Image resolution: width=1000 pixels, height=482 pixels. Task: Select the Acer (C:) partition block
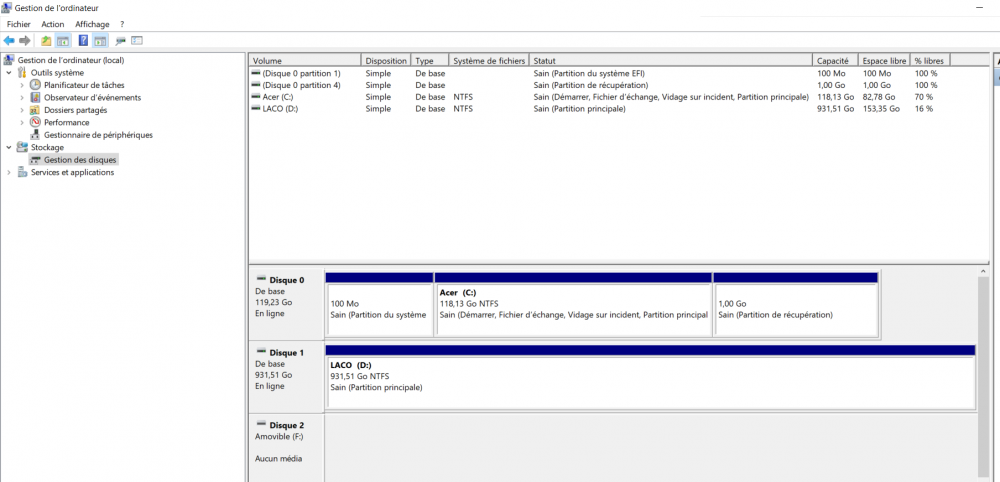click(572, 309)
